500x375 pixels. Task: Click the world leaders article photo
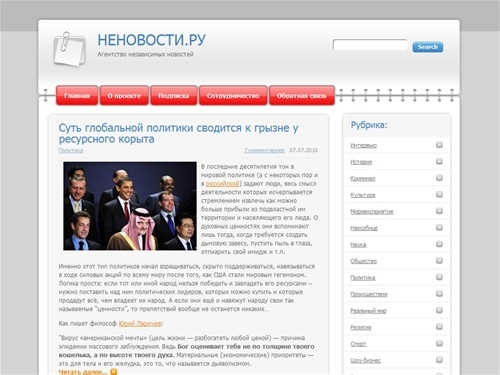(130, 206)
